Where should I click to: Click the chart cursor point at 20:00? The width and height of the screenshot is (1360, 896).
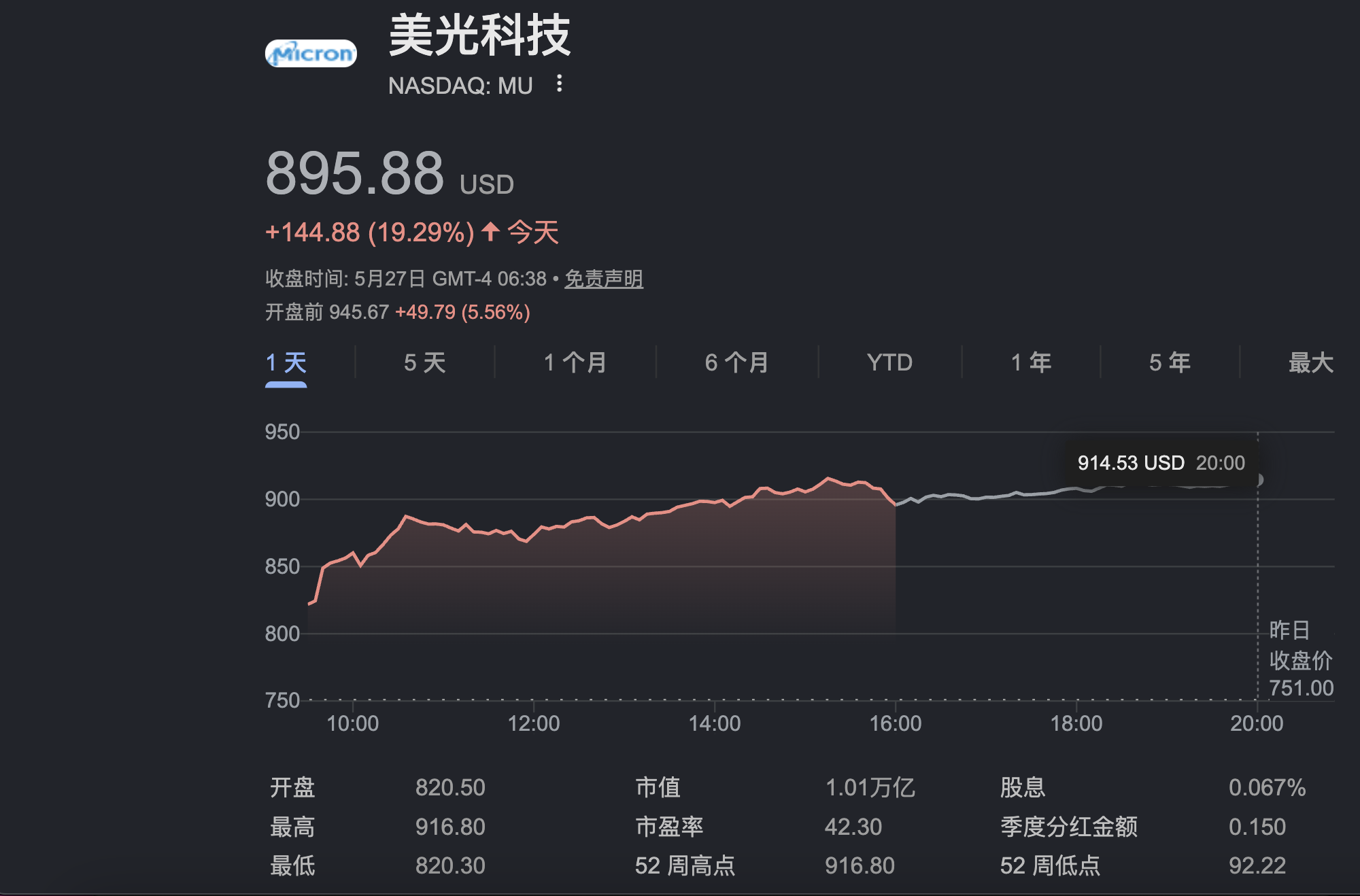coord(1258,480)
